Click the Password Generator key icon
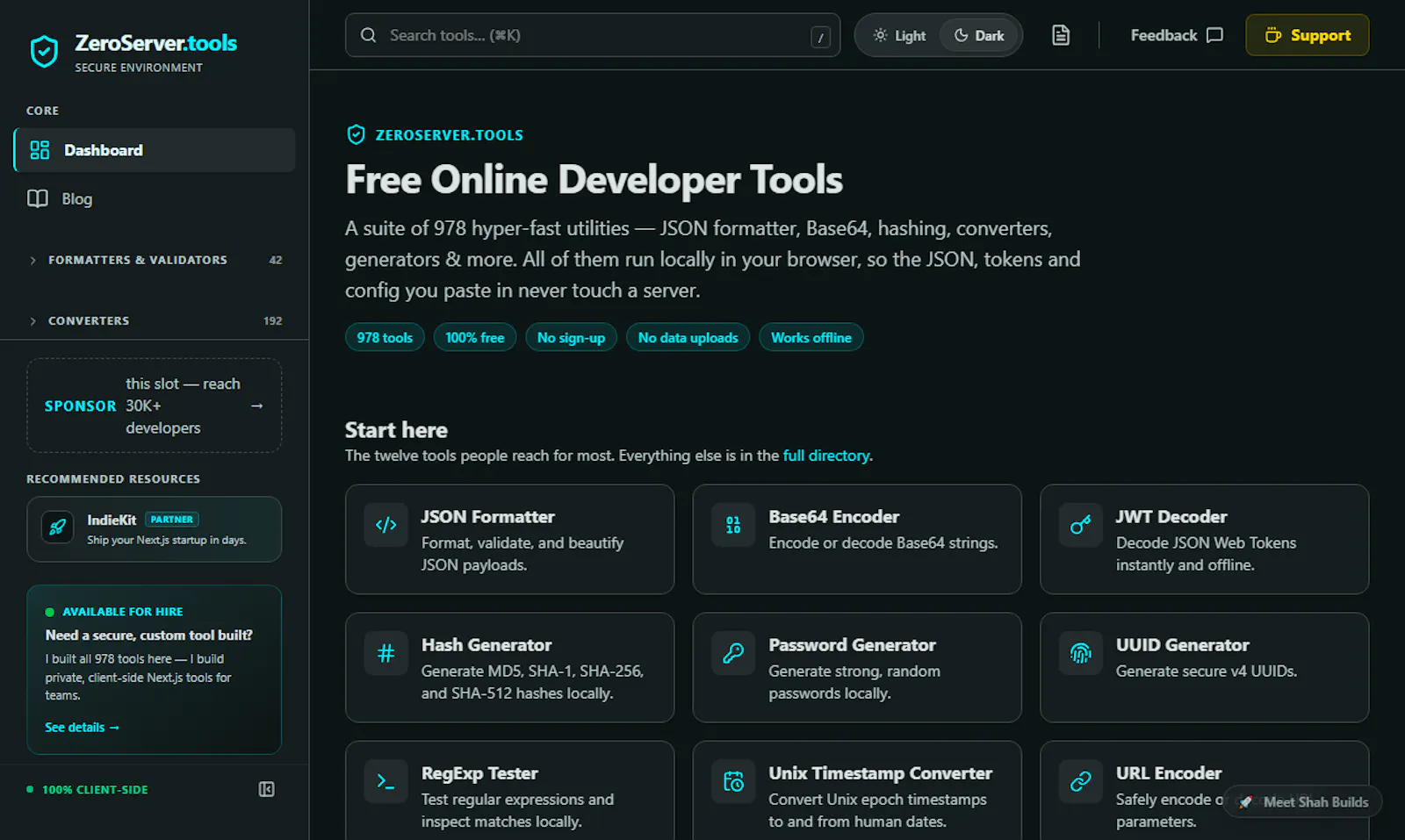 click(x=733, y=653)
